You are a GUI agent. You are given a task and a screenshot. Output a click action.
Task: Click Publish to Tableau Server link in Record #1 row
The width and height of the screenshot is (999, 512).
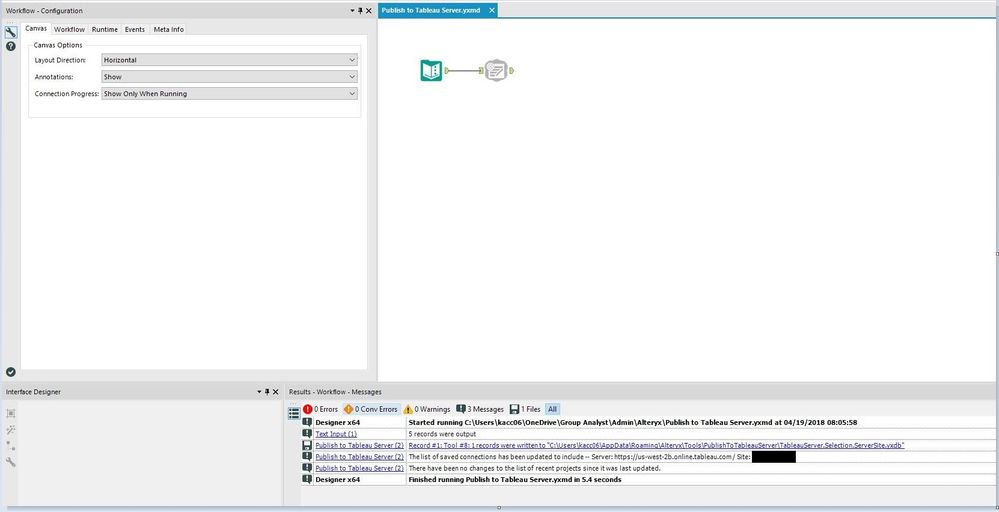pos(359,445)
